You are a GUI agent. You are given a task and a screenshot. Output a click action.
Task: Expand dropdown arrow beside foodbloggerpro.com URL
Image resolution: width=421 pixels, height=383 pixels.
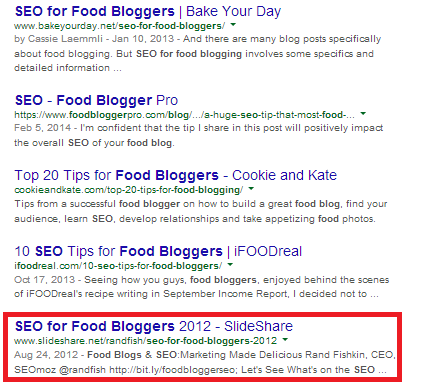(363, 114)
